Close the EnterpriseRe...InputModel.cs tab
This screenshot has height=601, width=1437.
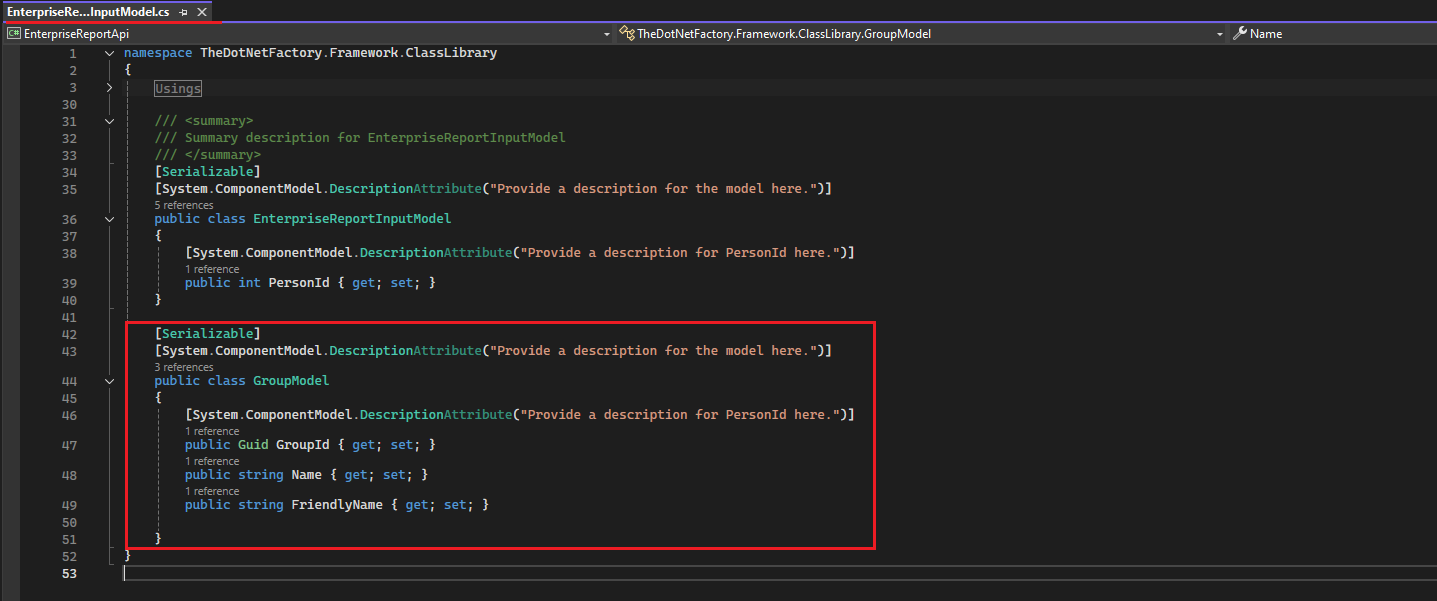click(x=203, y=12)
